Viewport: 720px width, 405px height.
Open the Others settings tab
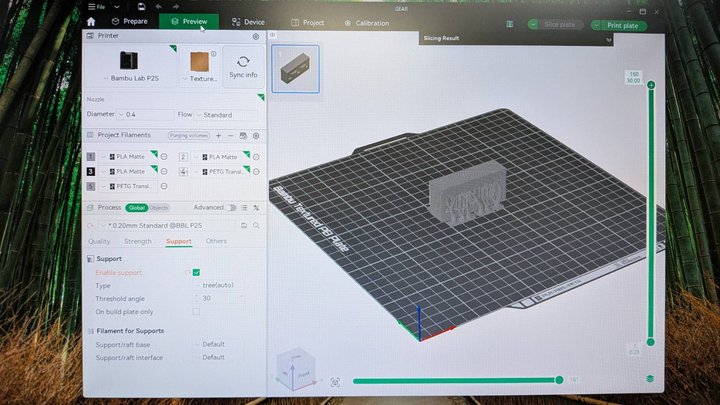pyautogui.click(x=216, y=241)
